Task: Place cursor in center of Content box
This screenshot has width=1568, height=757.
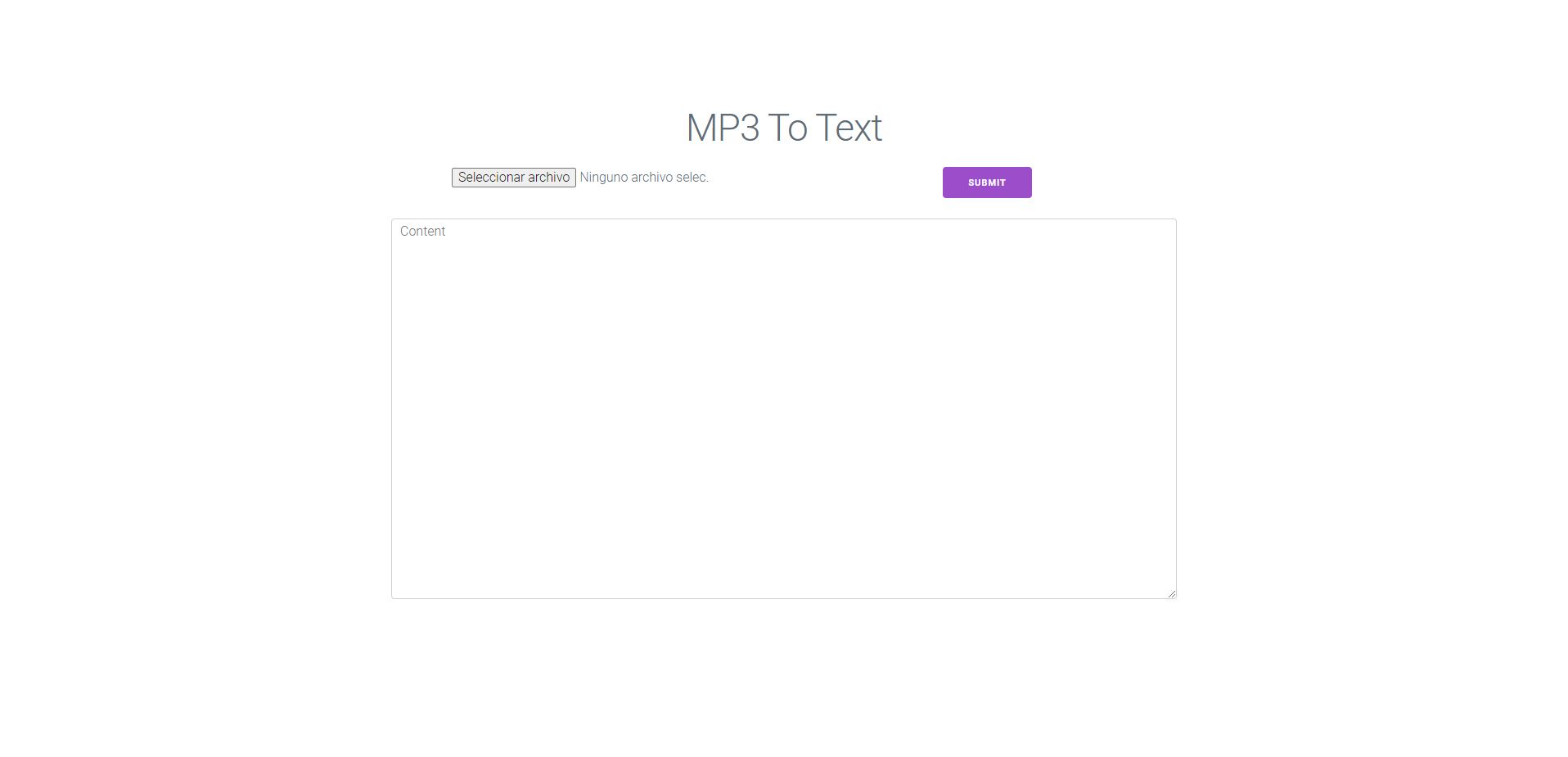Action: pyautogui.click(x=783, y=408)
